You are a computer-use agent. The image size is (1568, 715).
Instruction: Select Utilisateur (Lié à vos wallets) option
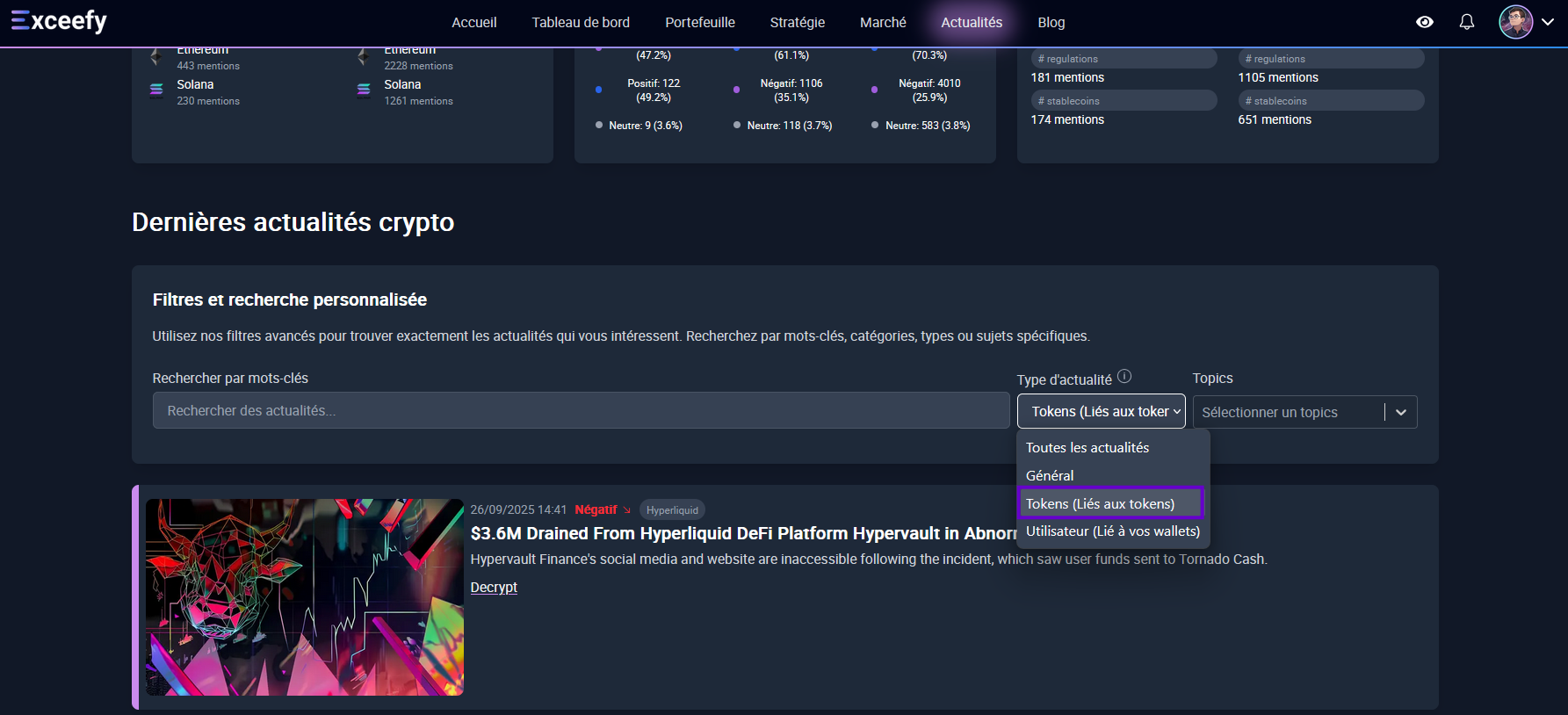pyautogui.click(x=1112, y=531)
